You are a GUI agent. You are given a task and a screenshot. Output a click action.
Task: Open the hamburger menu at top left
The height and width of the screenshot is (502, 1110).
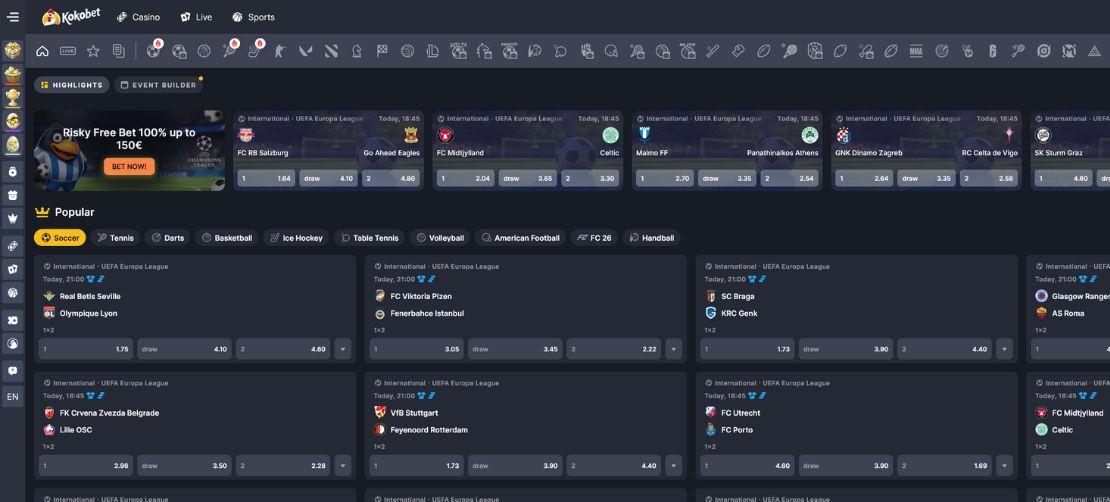click(x=13, y=17)
